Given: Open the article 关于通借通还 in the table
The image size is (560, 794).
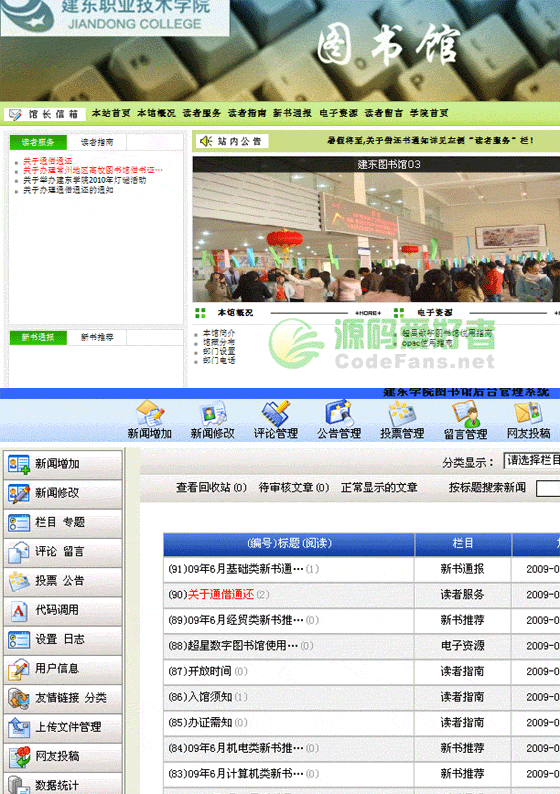Looking at the screenshot, I should tap(221, 594).
